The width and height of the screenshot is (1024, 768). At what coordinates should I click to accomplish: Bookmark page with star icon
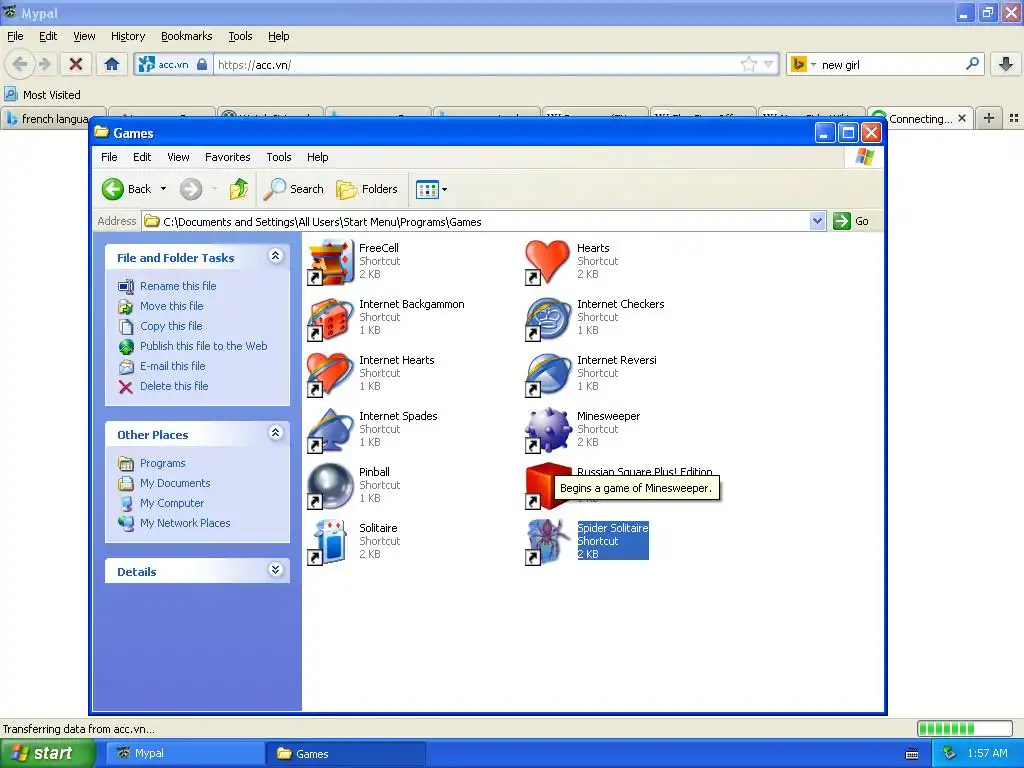[x=748, y=64]
